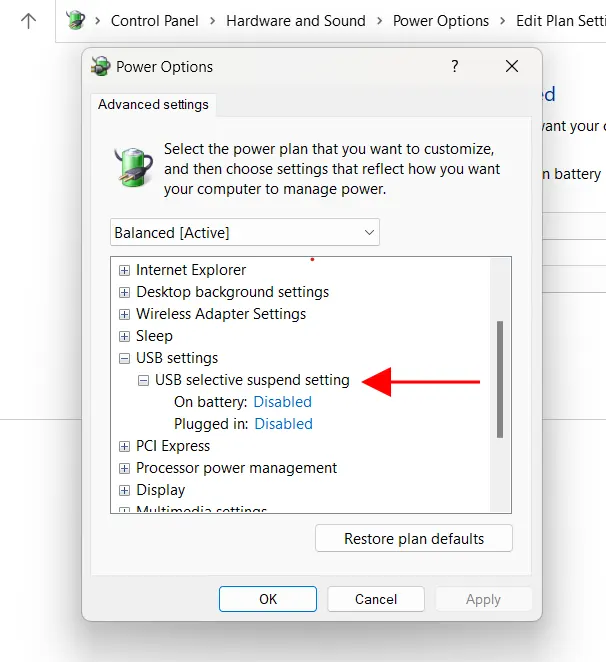Click the chevron after Hardware and Sound
The image size is (606, 662).
[379, 21]
